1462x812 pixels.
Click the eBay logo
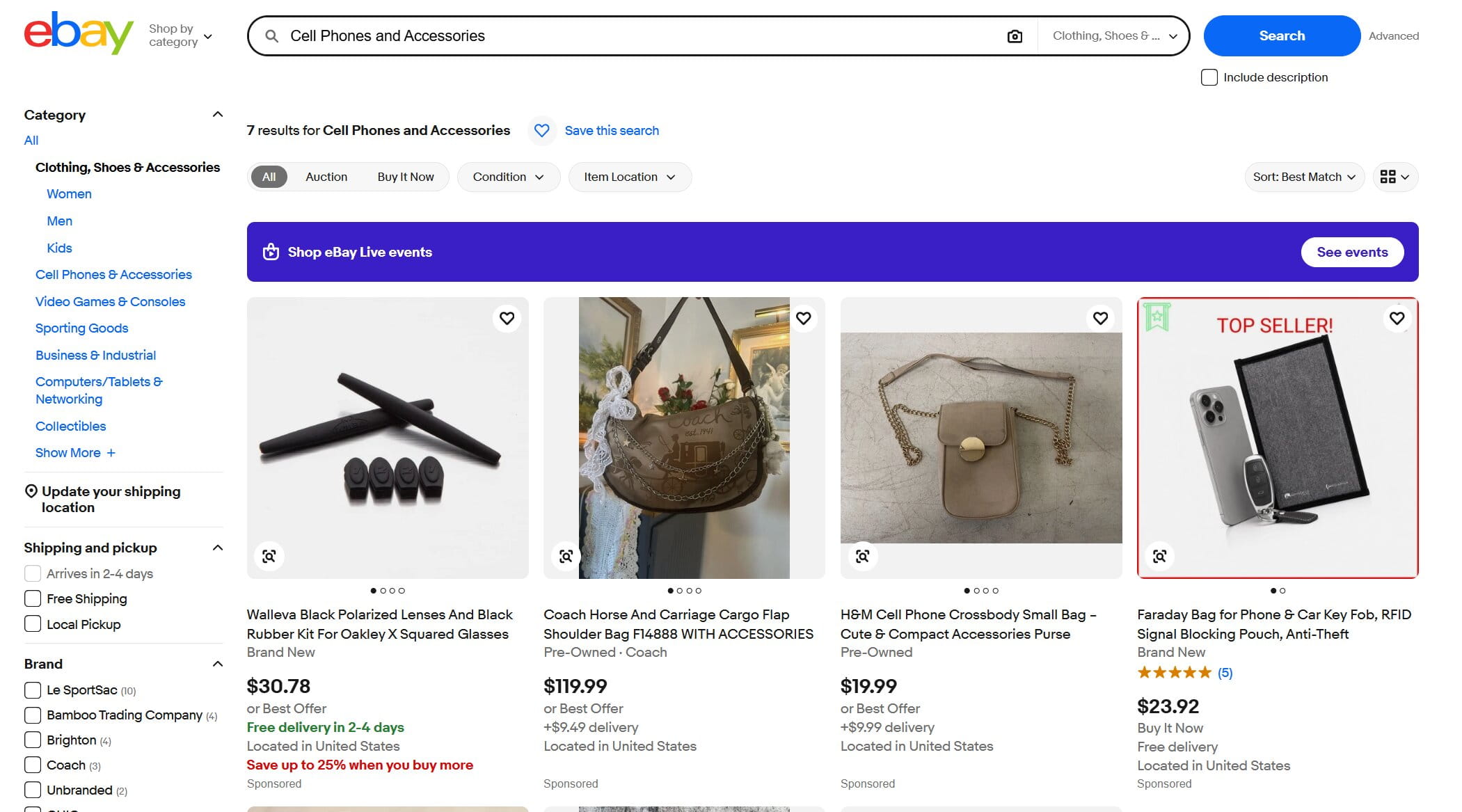(79, 33)
